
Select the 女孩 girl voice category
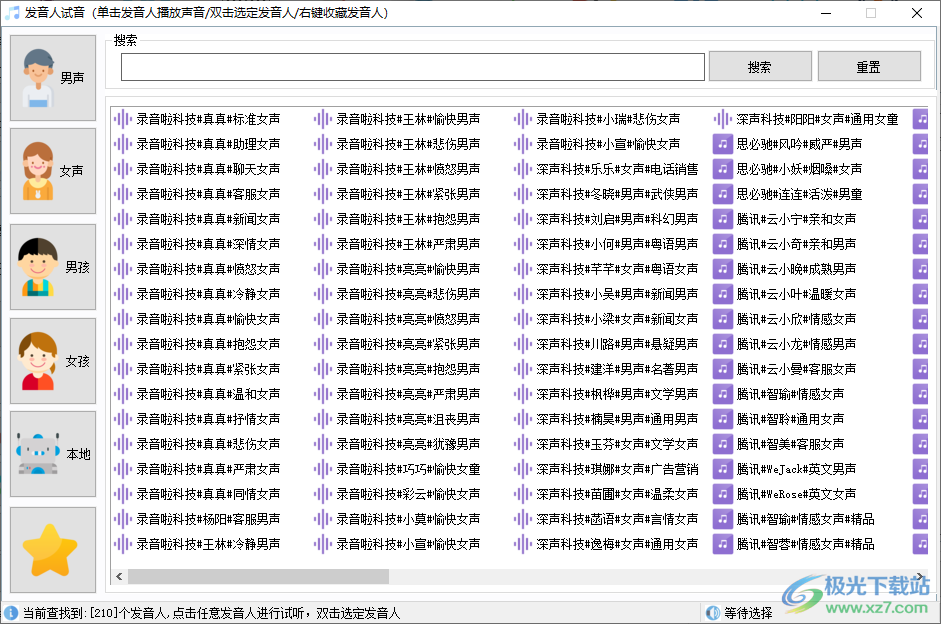coord(53,361)
